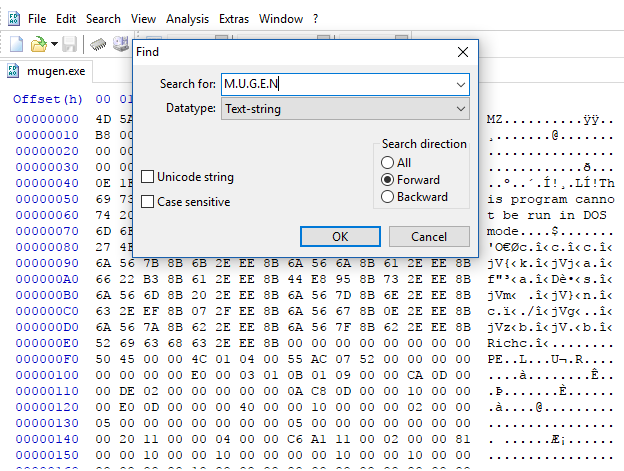624x471 pixels.
Task: Click hex byte C6 in row 00000140
Action: tap(295, 439)
